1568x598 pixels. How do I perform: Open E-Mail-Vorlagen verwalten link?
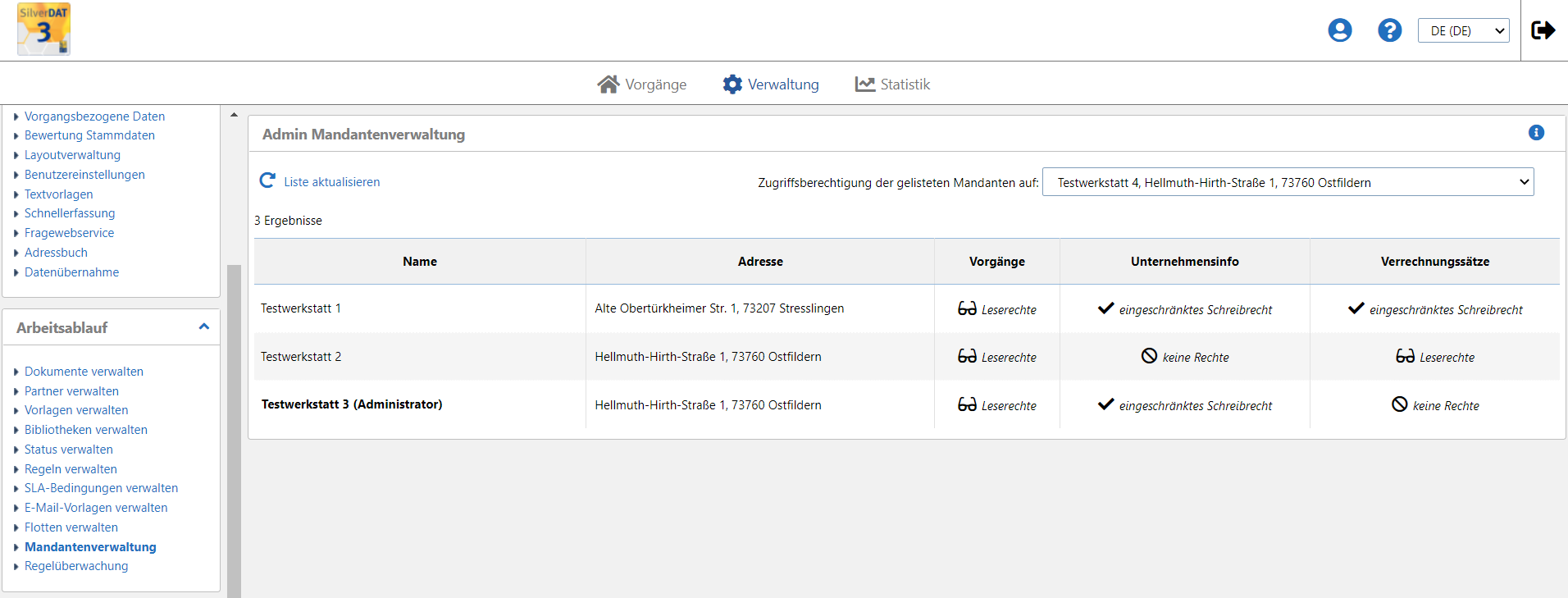96,508
